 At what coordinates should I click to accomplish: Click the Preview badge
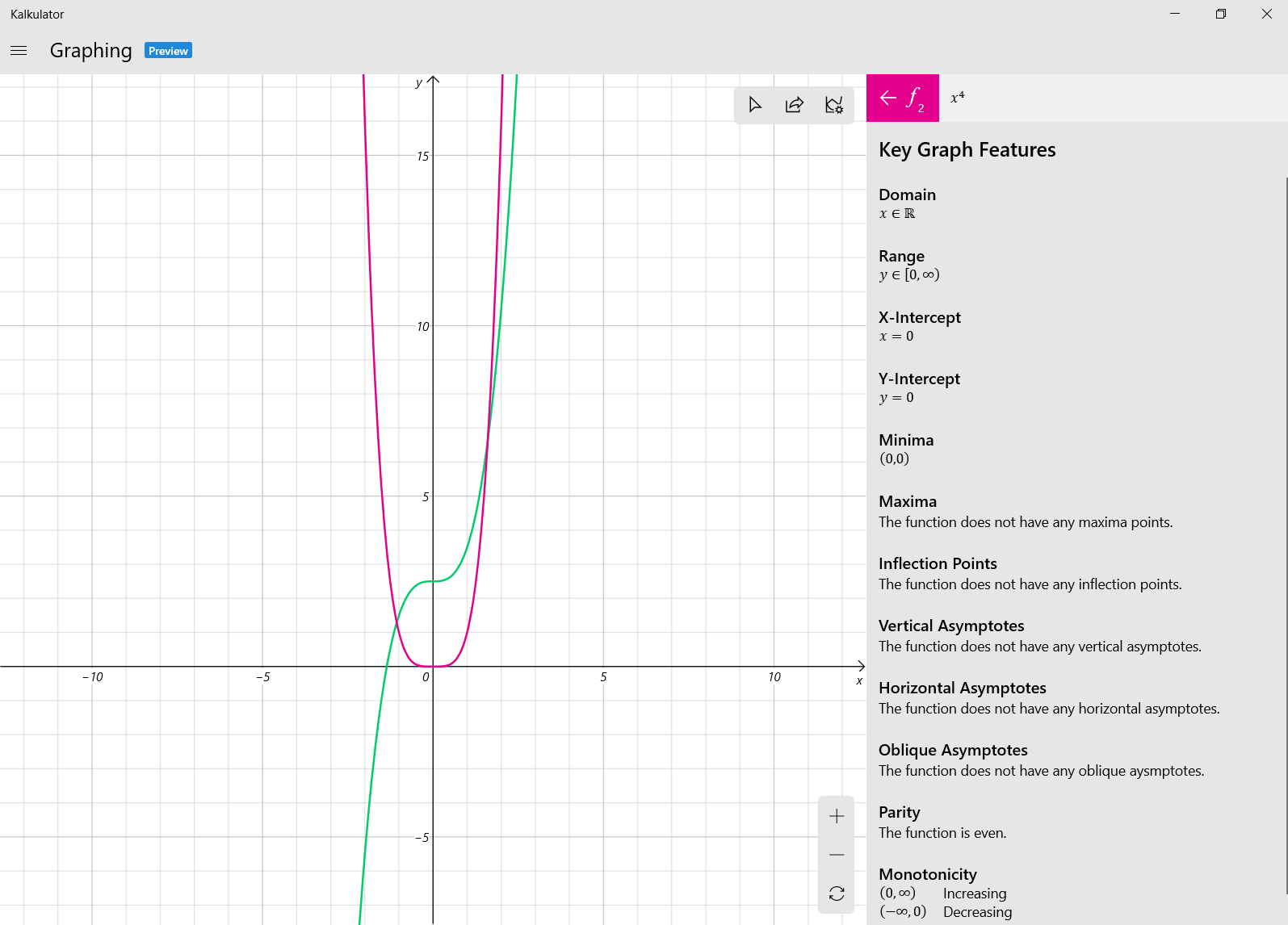tap(168, 50)
